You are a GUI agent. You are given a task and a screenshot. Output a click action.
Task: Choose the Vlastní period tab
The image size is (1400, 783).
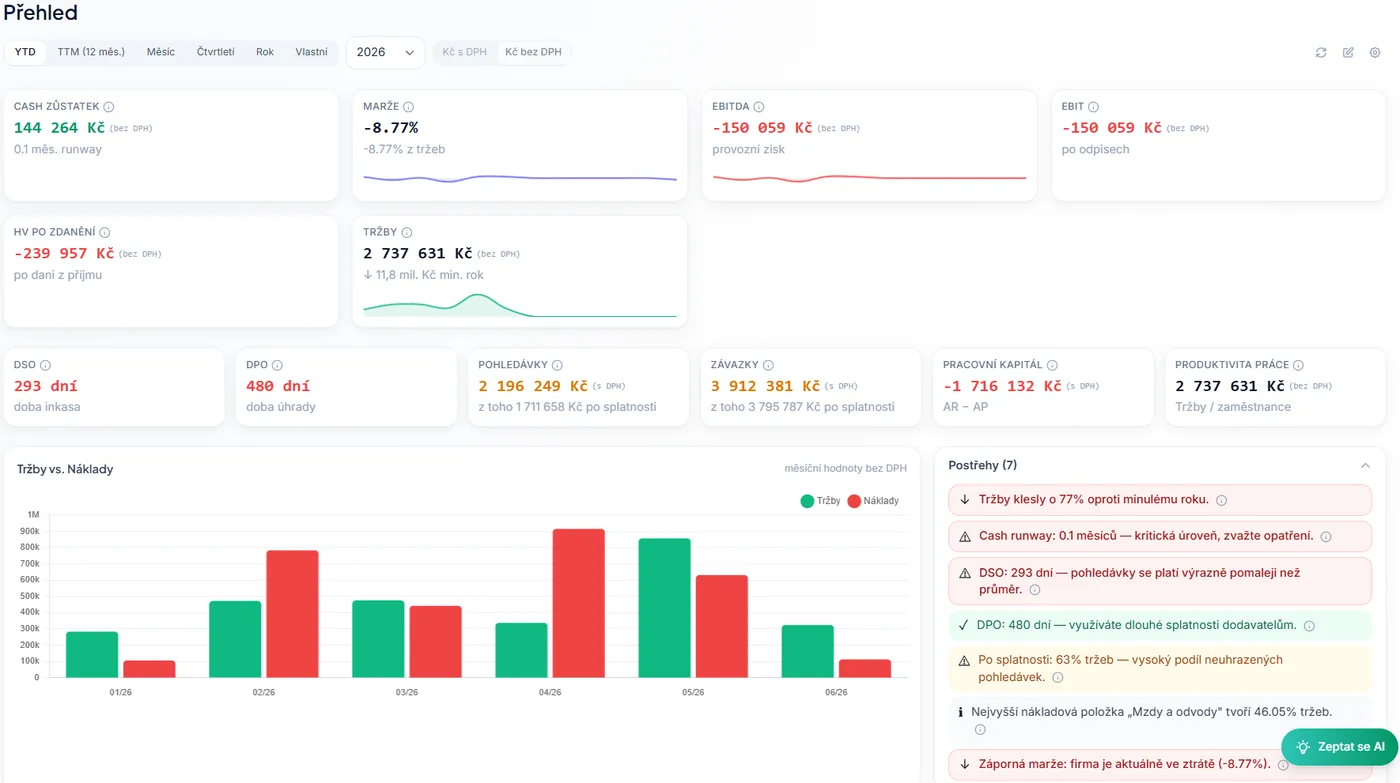tap(311, 52)
